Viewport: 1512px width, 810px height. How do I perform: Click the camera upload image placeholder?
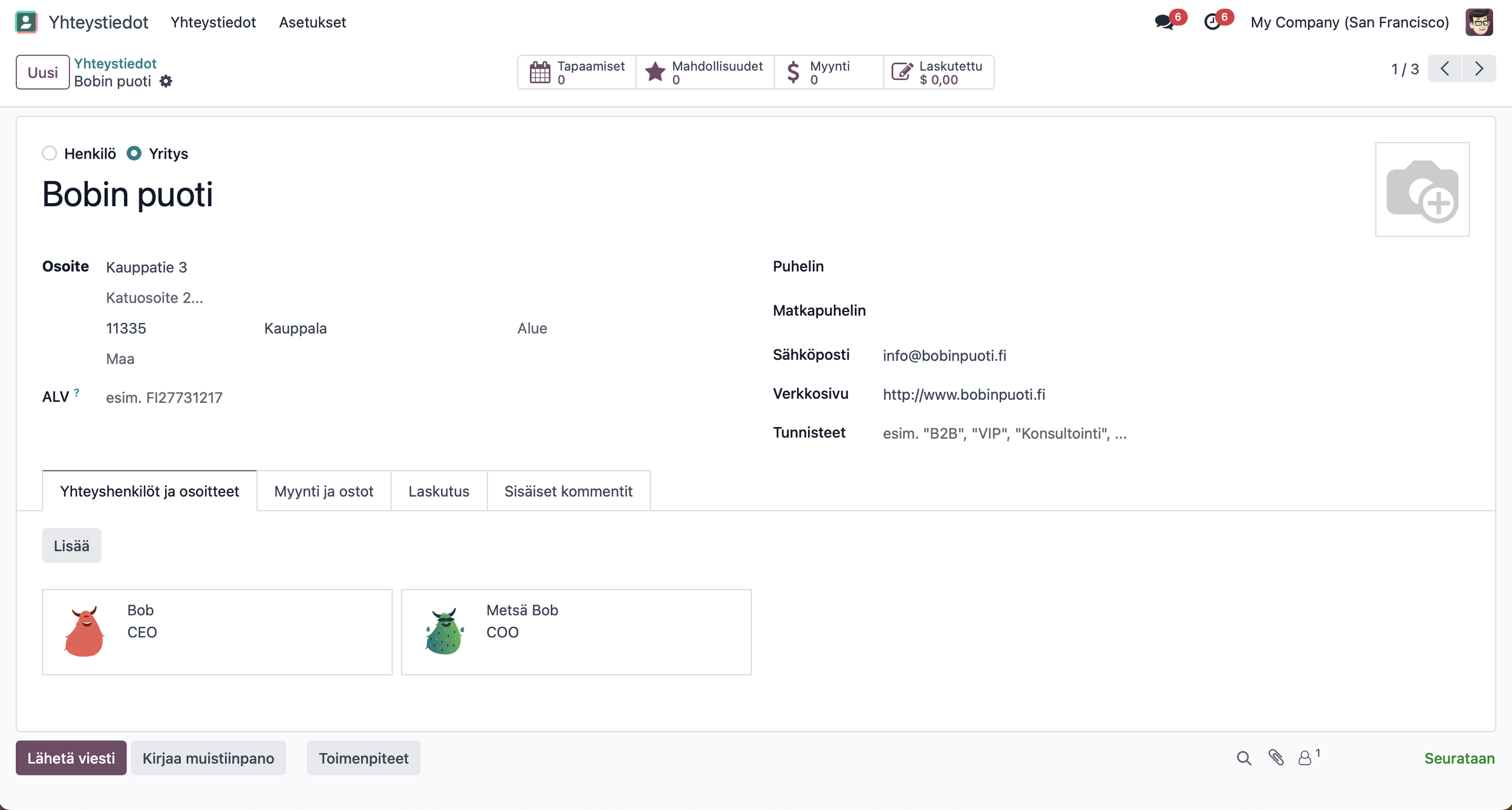[1421, 189]
